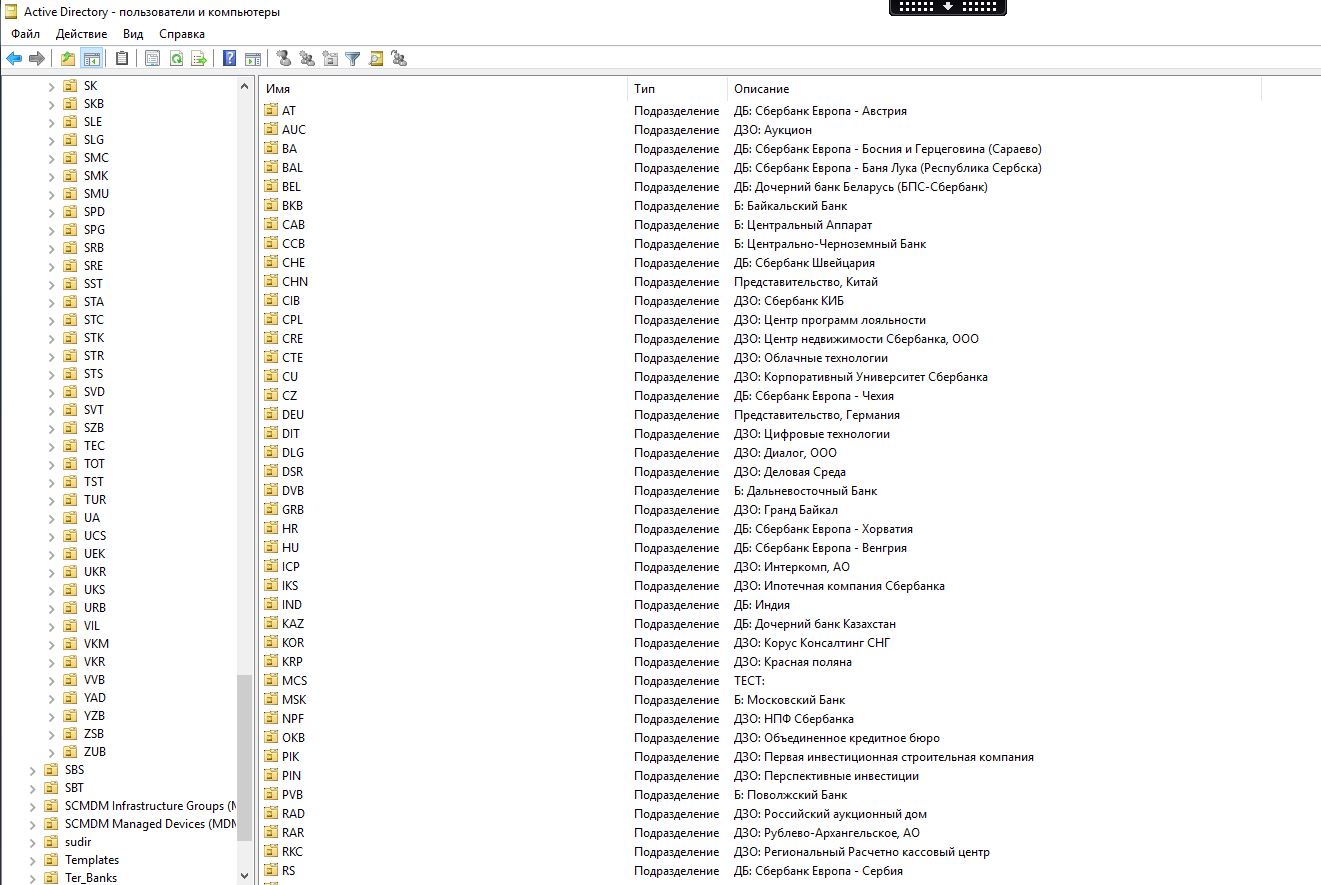
Task: Click the Create new group icon
Action: (x=307, y=59)
